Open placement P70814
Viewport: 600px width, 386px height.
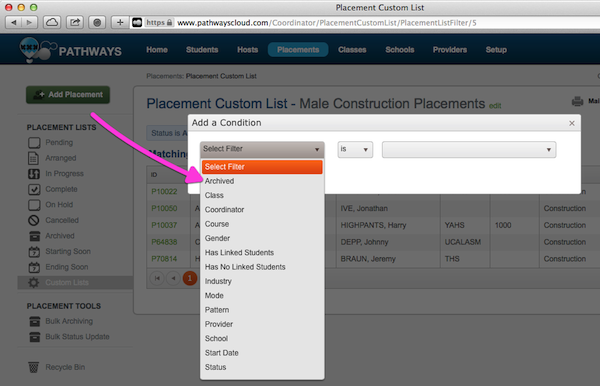164,259
